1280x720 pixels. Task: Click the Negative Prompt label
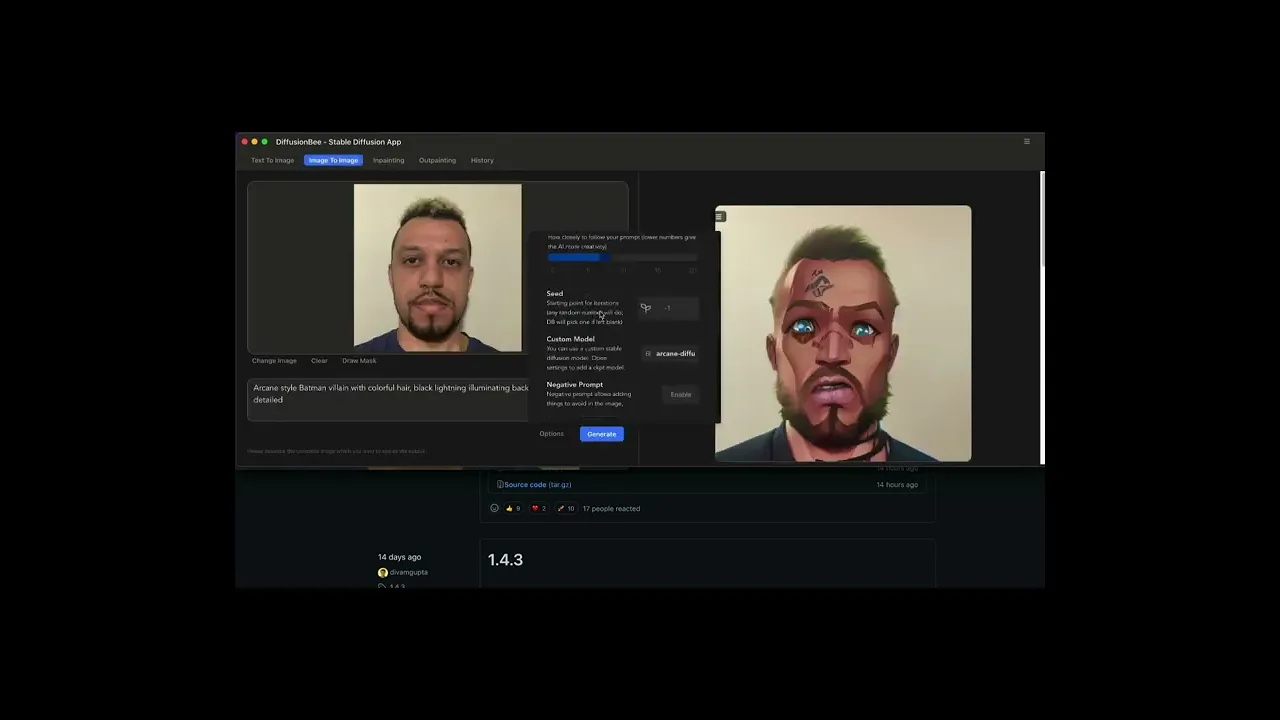[x=575, y=385]
